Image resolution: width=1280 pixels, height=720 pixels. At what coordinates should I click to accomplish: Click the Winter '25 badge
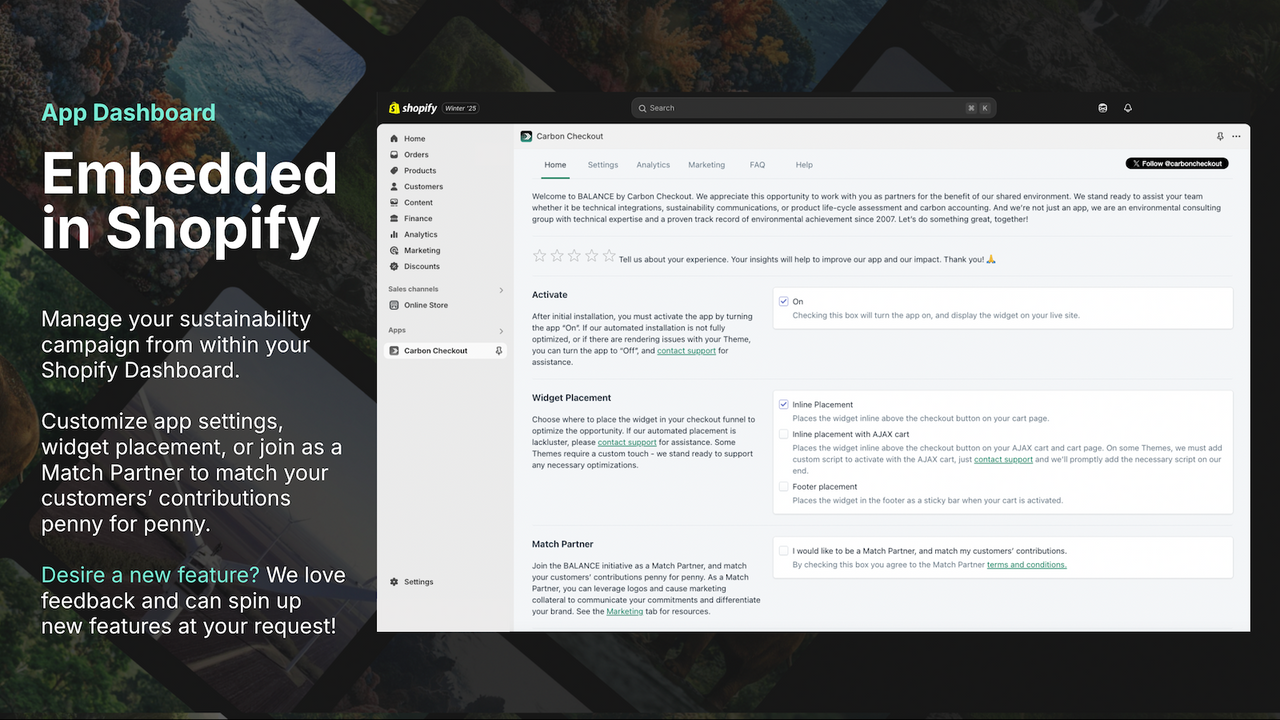[x=461, y=108]
